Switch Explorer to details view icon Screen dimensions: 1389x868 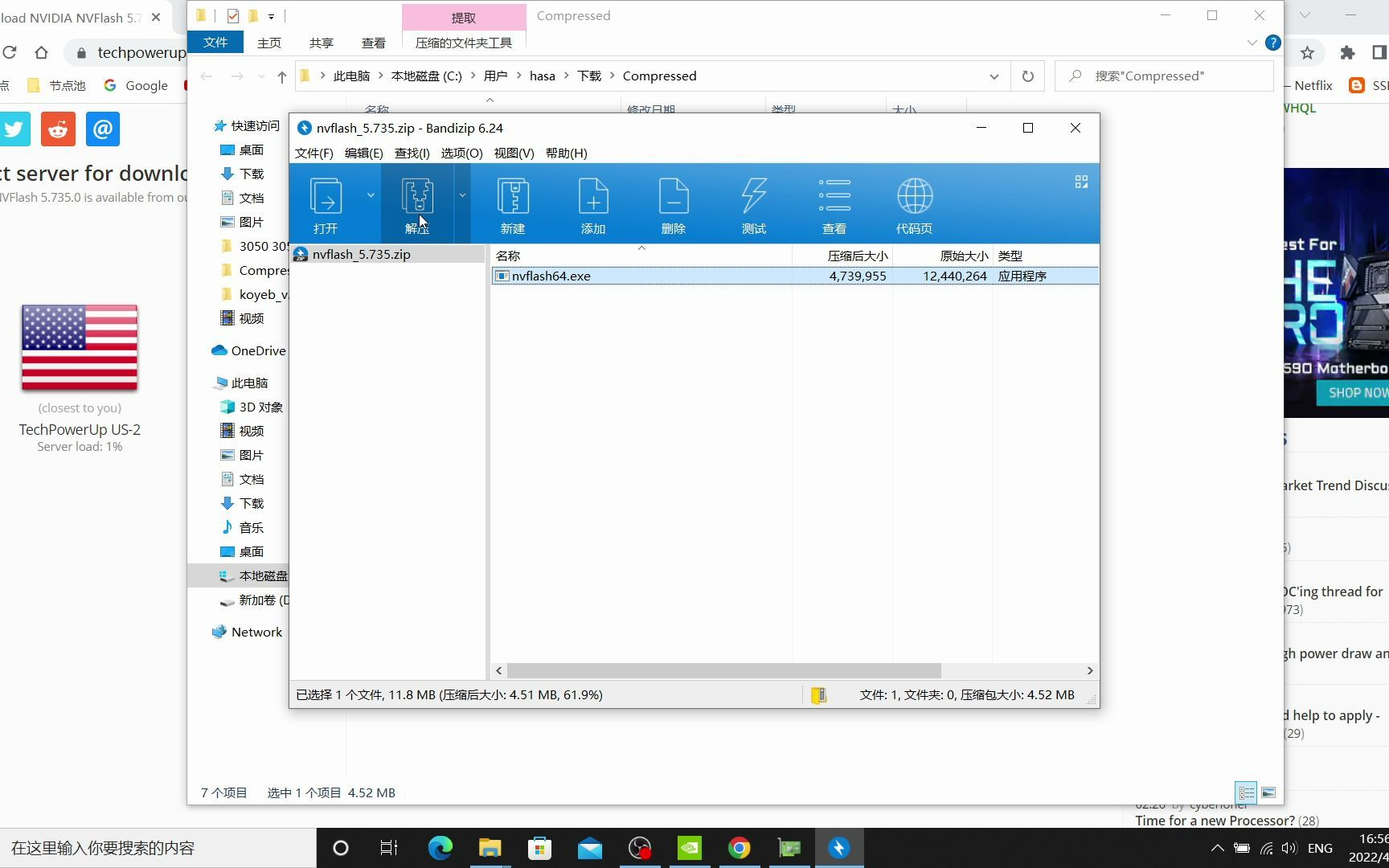pos(1246,792)
